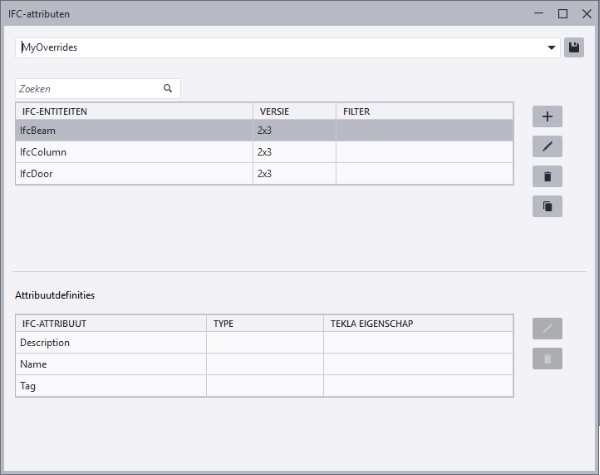Click the edit icon beside attribute definitions table
Viewport: 600px width, 475px height.
547,328
